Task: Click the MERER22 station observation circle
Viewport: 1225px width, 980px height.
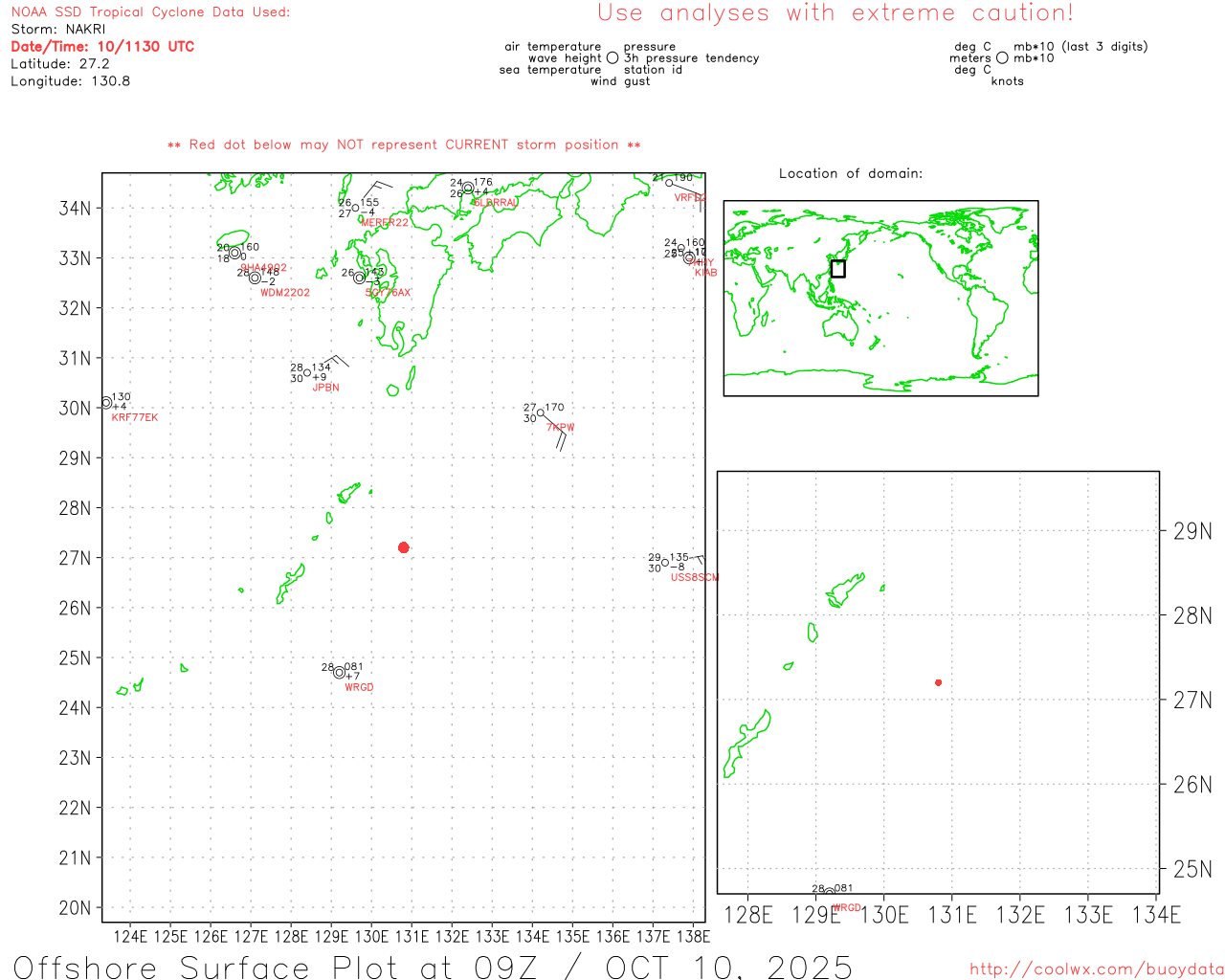Action: [x=355, y=208]
